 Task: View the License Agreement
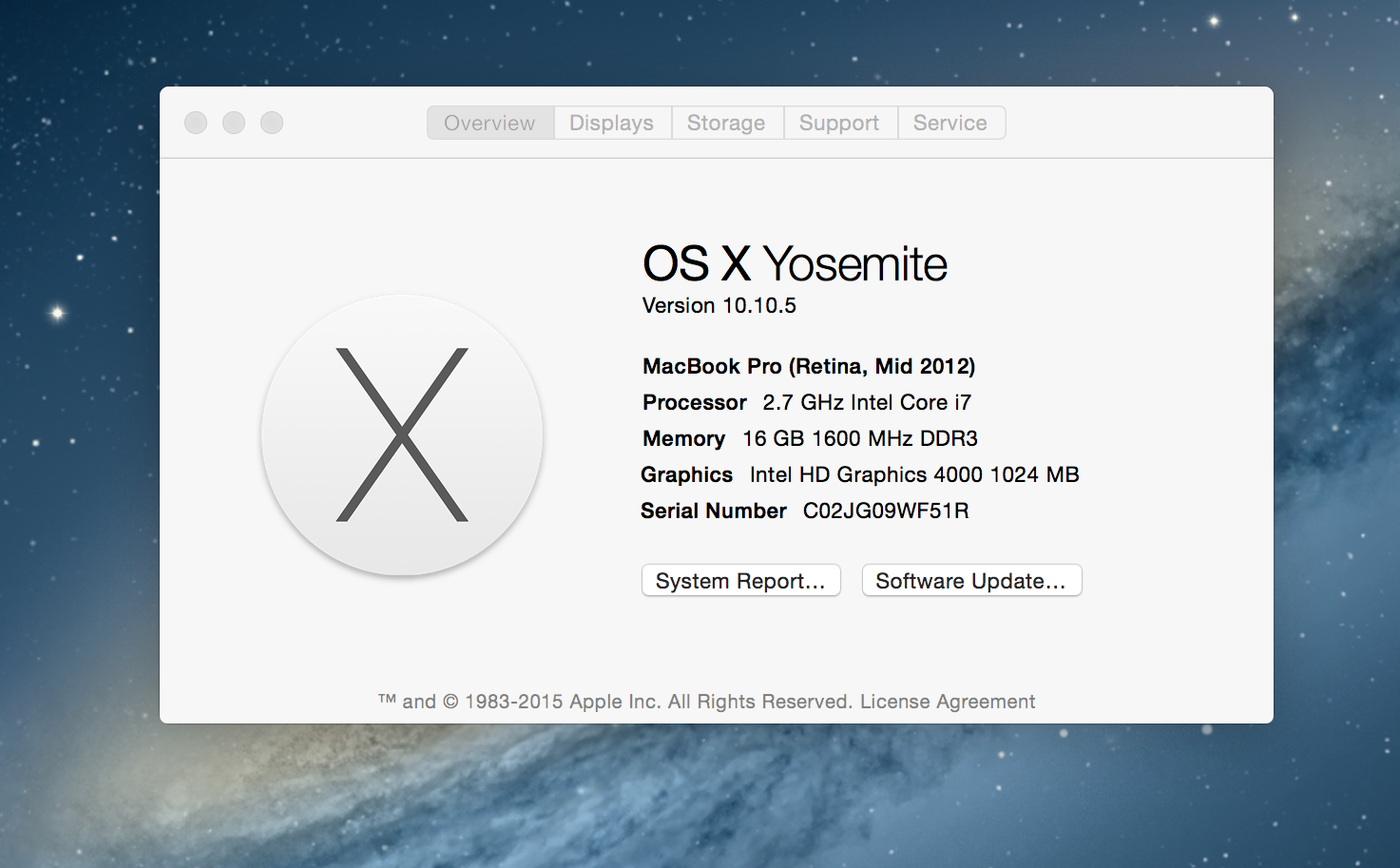(x=947, y=701)
